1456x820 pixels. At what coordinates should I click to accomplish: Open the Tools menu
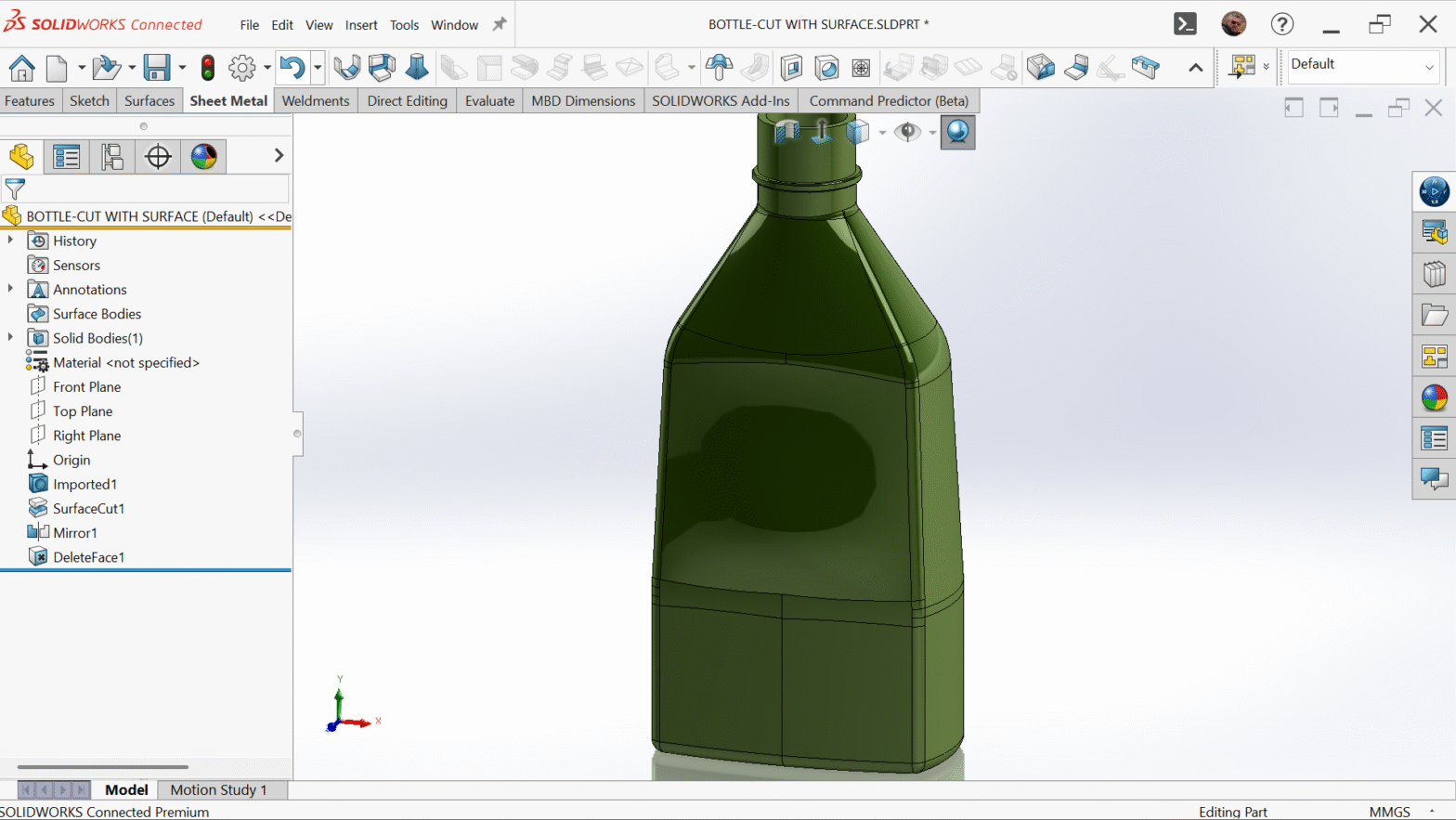coord(404,25)
